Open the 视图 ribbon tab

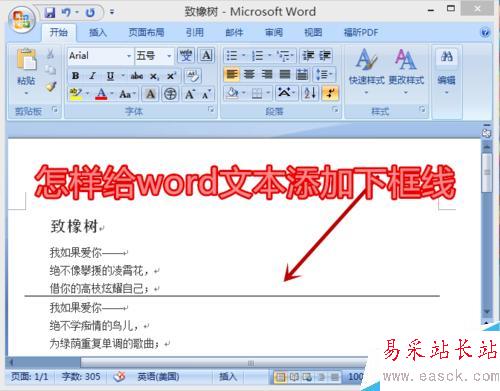point(313,32)
